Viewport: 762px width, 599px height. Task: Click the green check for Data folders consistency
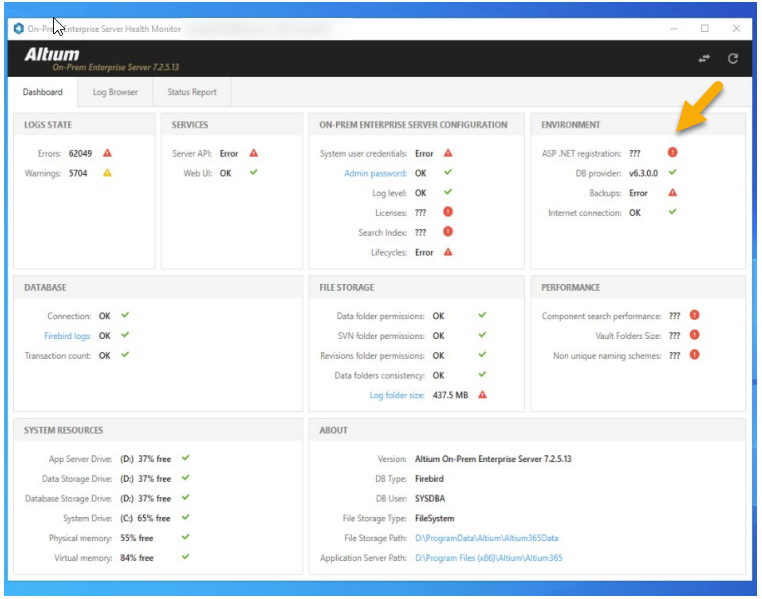point(482,375)
